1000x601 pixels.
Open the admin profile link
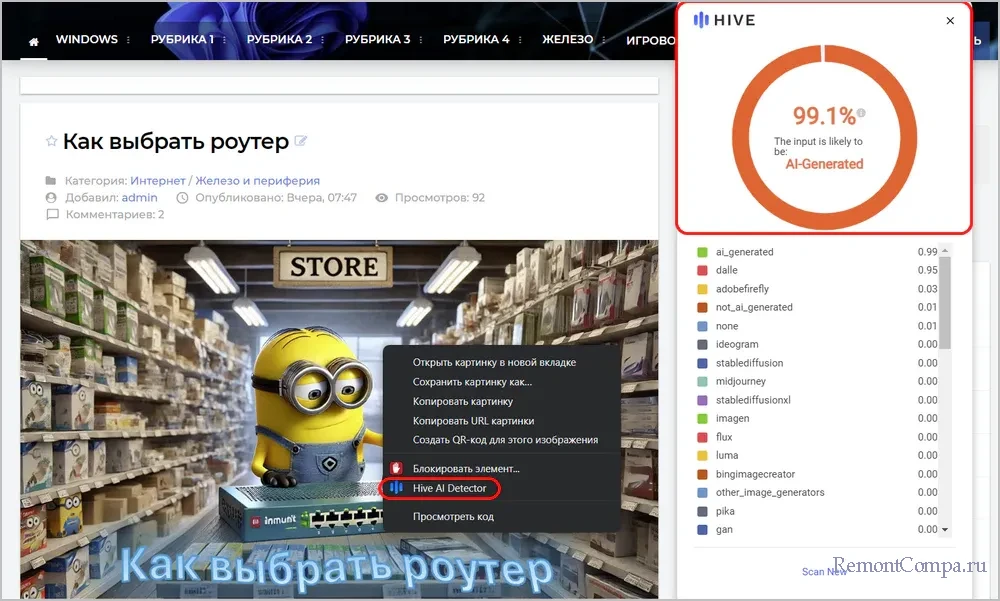[x=139, y=197]
